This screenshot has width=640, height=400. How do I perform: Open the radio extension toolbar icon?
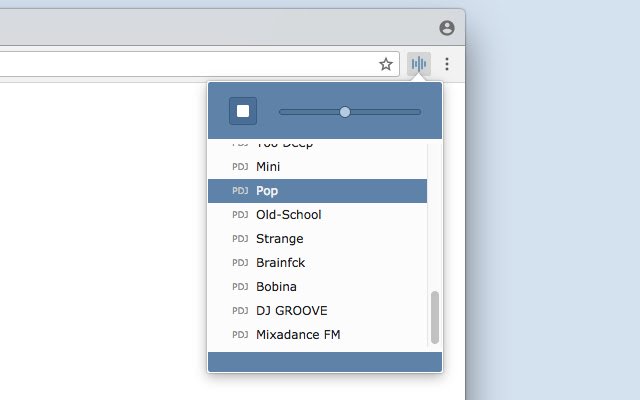point(419,64)
